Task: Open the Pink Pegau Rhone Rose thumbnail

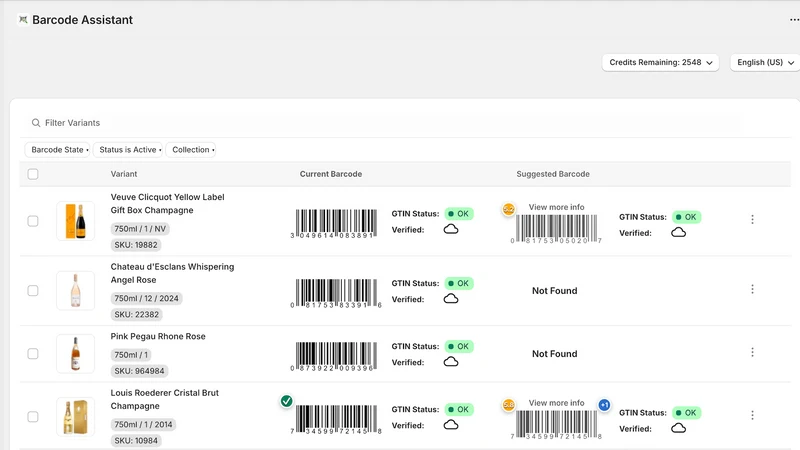Action: click(x=76, y=354)
